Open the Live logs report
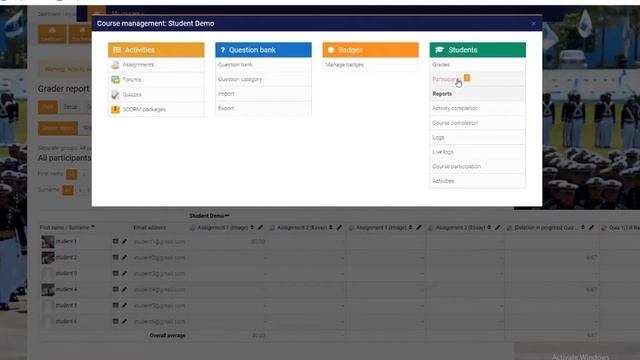The height and width of the screenshot is (360, 640). tap(442, 152)
